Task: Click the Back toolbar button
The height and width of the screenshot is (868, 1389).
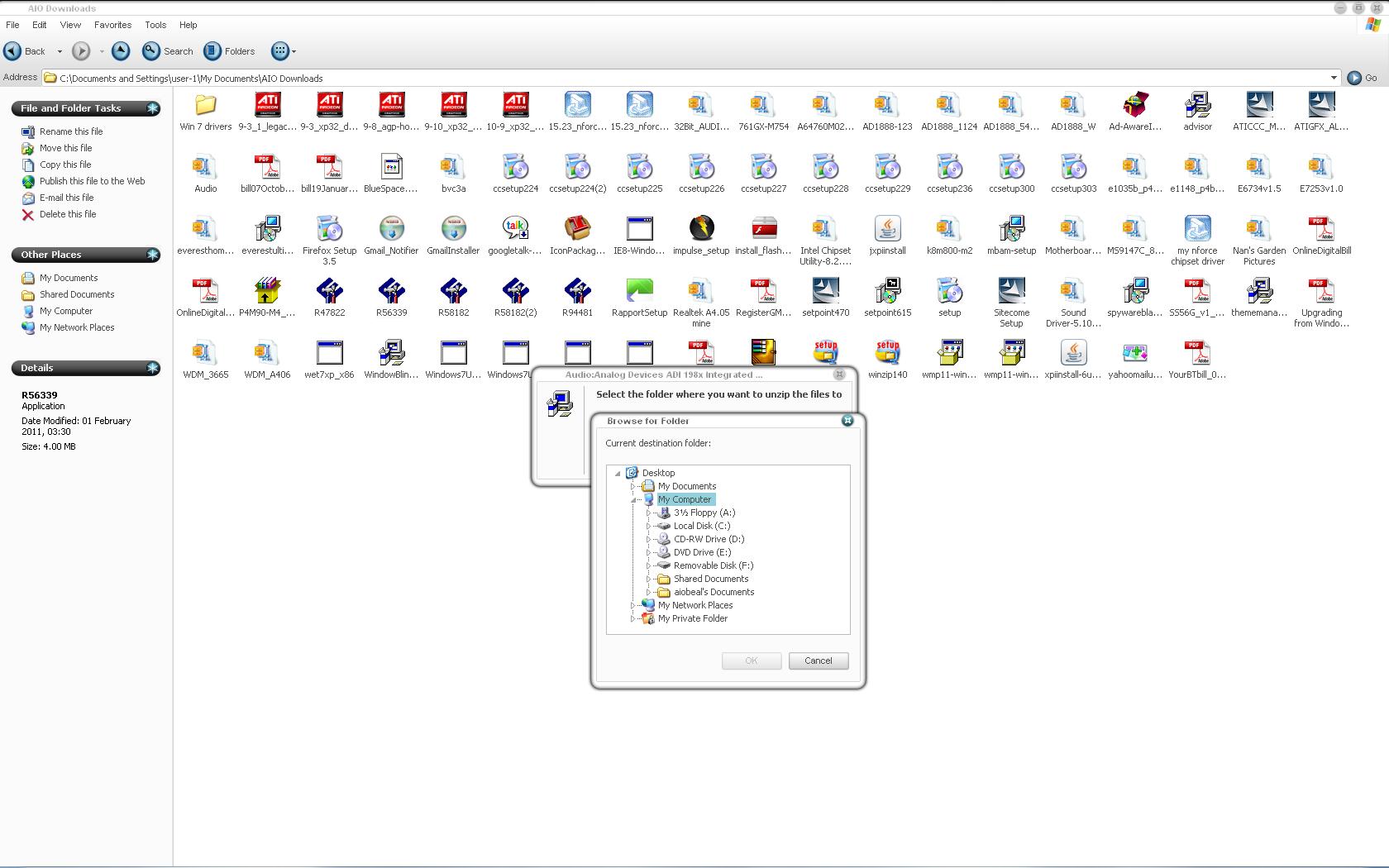Action: (25, 51)
